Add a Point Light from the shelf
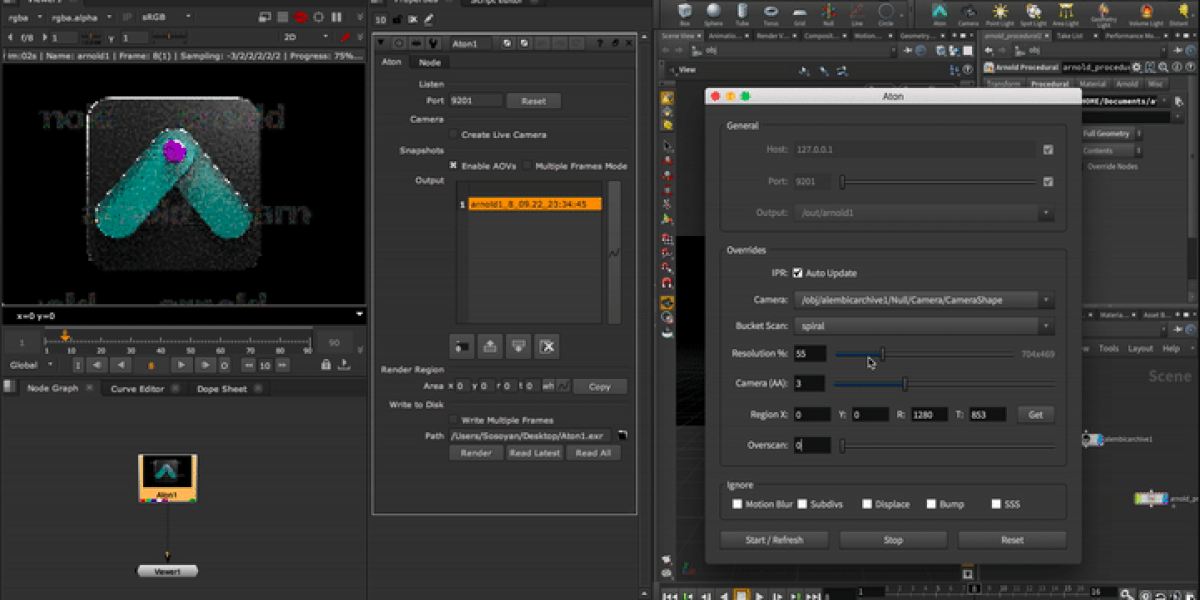The width and height of the screenshot is (1200, 600). tap(999, 10)
